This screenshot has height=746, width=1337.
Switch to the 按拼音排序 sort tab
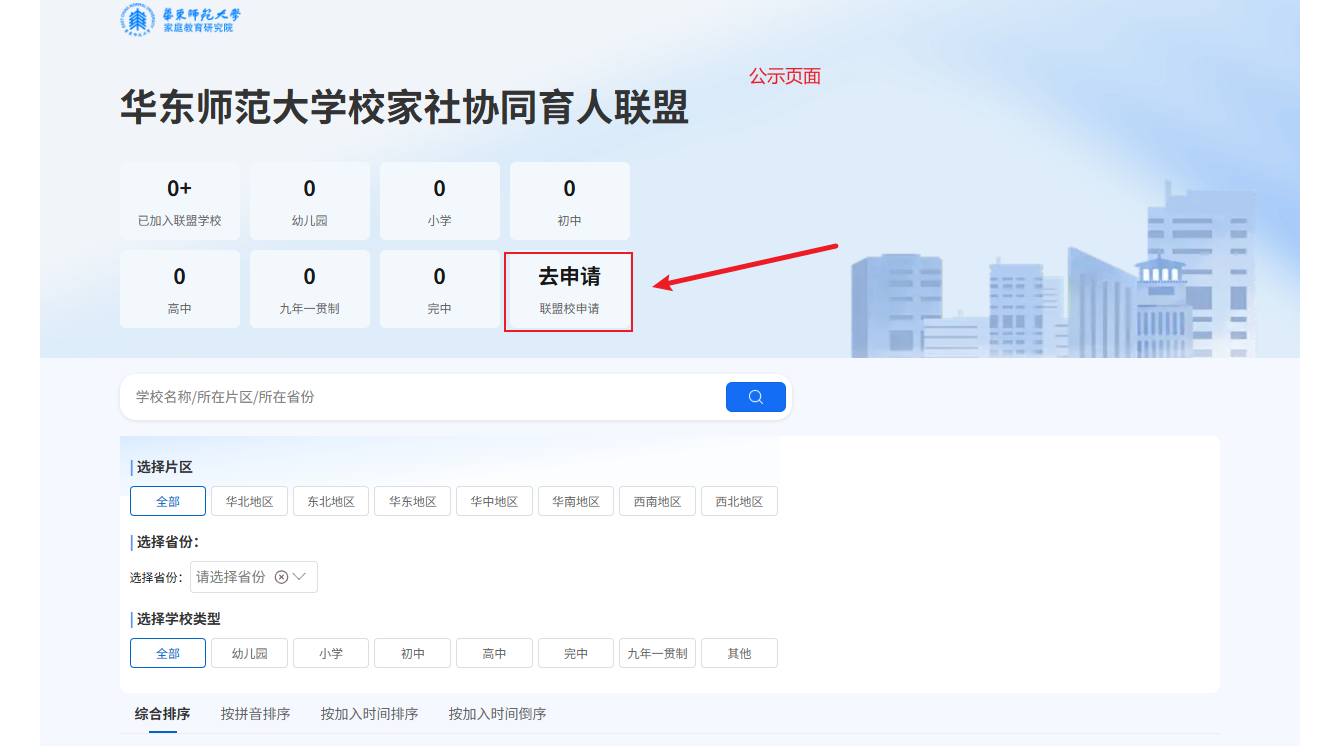[x=255, y=714]
